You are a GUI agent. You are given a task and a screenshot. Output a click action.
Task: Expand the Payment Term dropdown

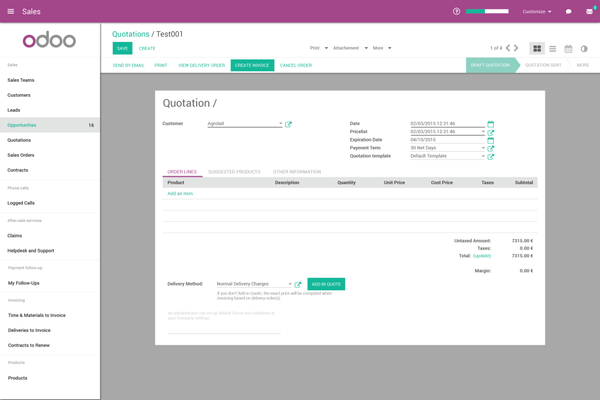(482, 148)
